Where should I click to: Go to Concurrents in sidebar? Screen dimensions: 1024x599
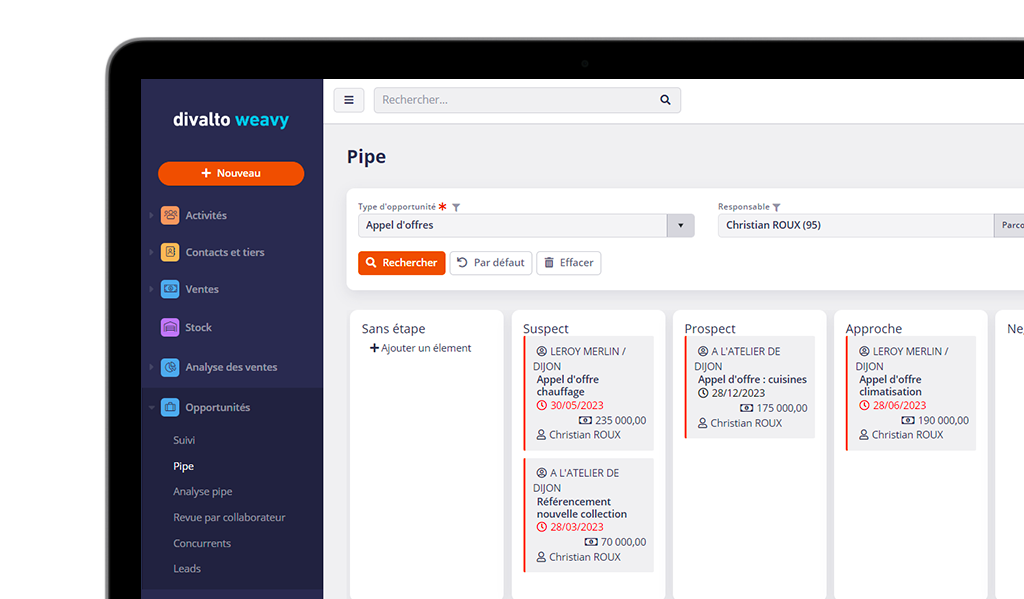[202, 543]
